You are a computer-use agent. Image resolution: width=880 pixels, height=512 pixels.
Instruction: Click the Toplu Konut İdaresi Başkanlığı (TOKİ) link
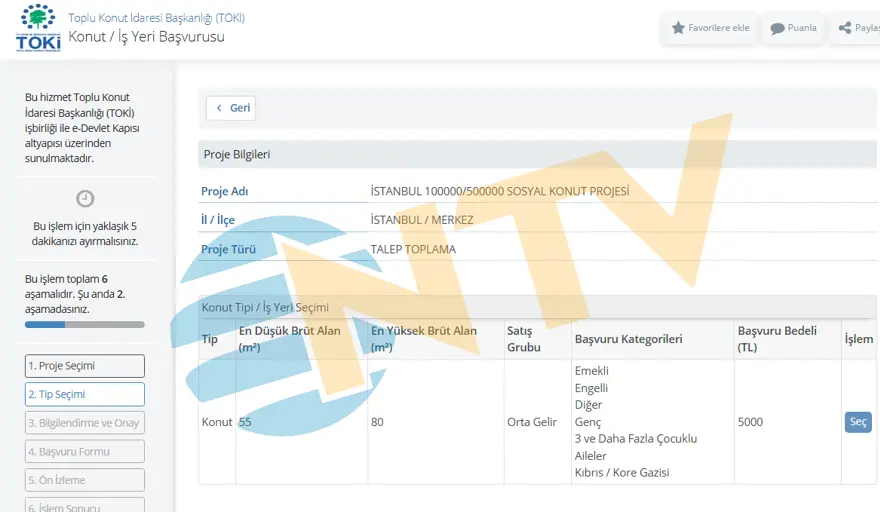pos(156,18)
